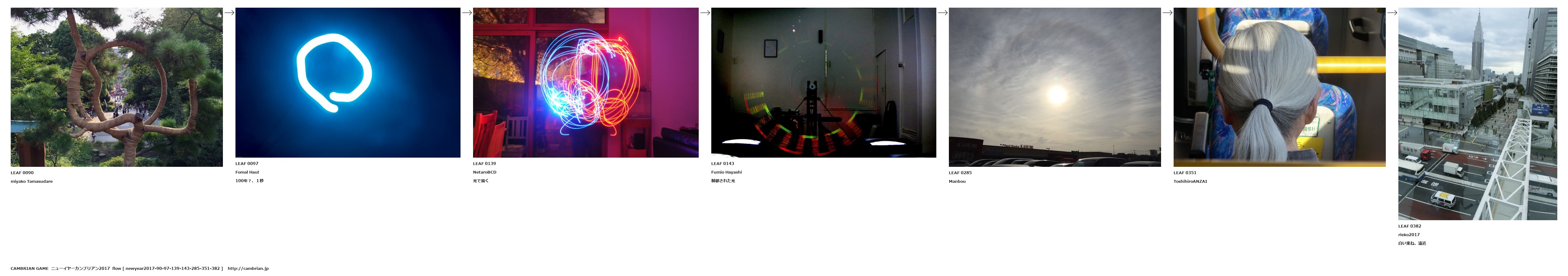This screenshot has width=1568, height=276.
Task: Click the author name NetaroBCD
Action: (x=484, y=172)
